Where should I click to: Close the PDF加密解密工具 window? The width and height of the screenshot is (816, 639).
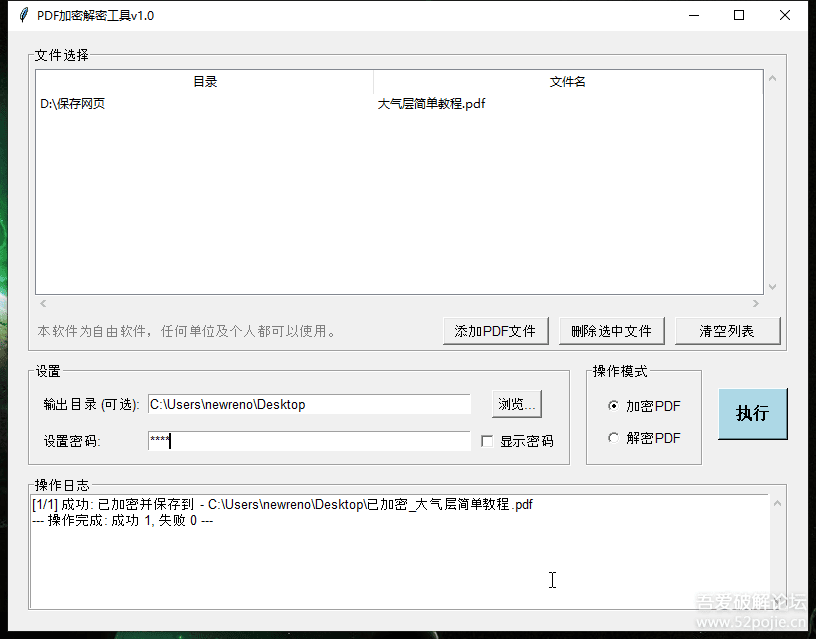coord(785,15)
